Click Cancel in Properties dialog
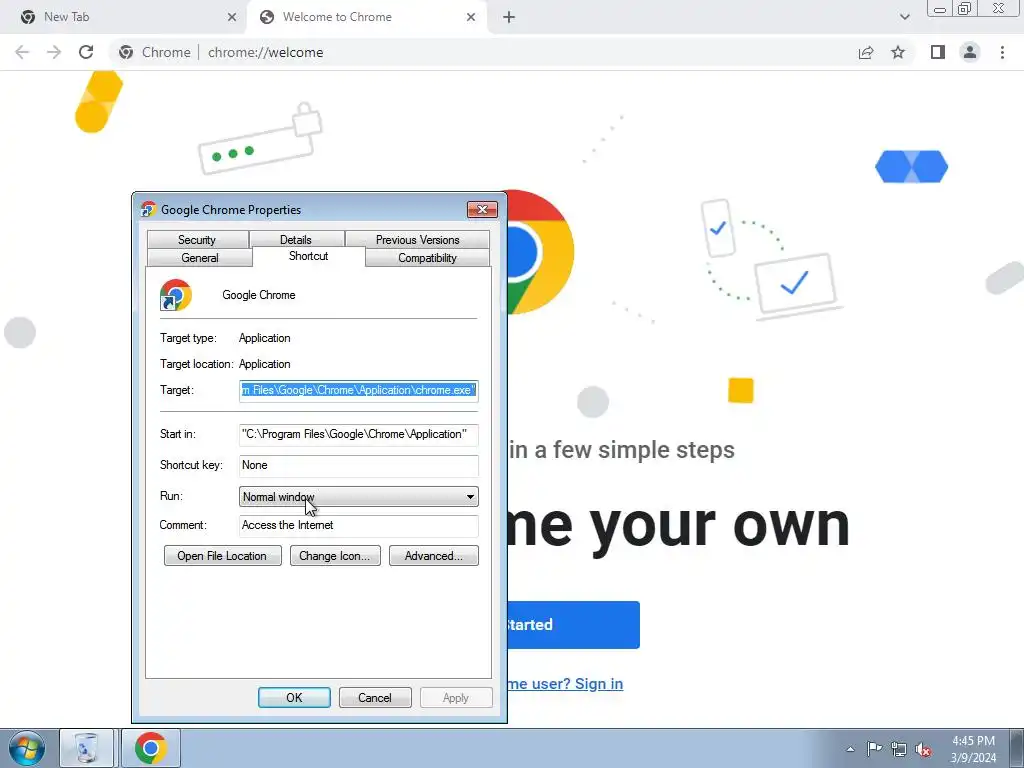The height and width of the screenshot is (768, 1024). point(375,697)
